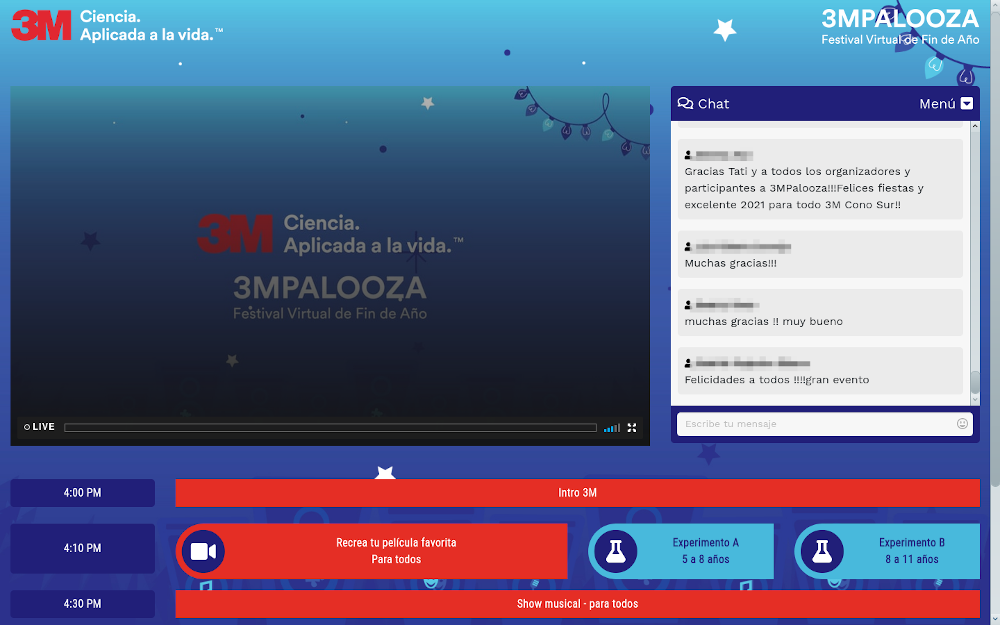This screenshot has width=1000, height=625.
Task: Select the 4:30 PM time slot
Action: pos(82,604)
